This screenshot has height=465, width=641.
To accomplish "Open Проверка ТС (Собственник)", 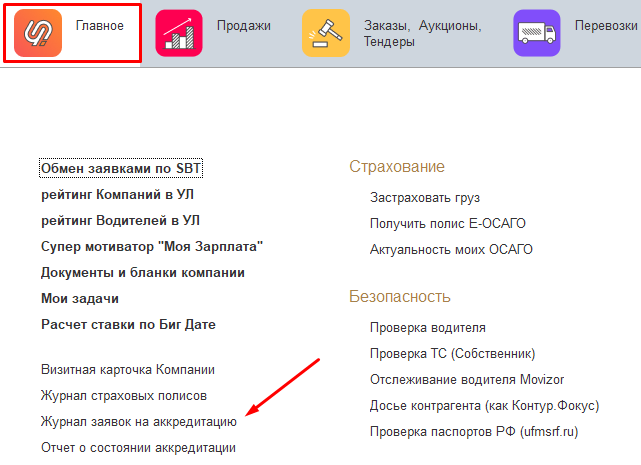I will click(x=453, y=353).
